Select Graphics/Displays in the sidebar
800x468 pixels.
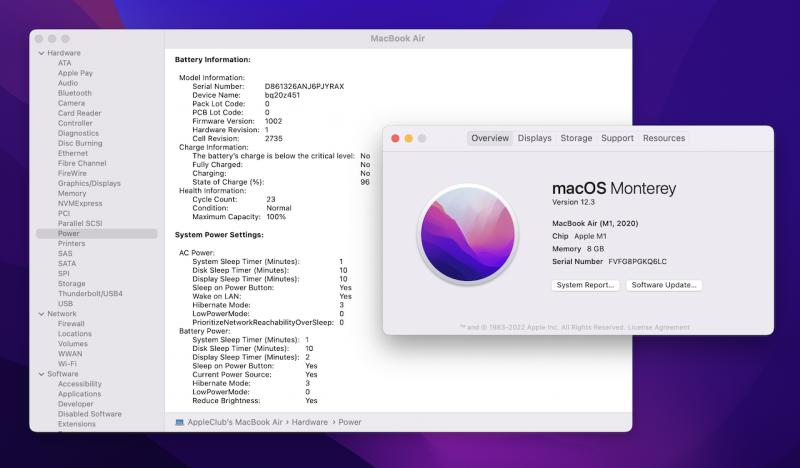[x=89, y=183]
